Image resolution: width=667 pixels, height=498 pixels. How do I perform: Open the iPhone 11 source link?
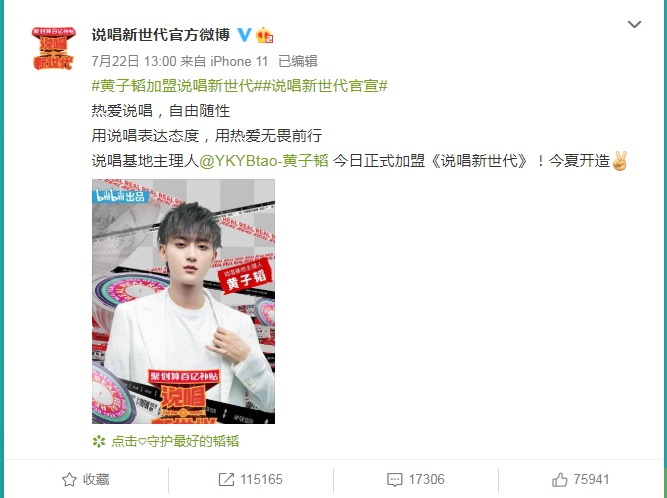click(239, 62)
